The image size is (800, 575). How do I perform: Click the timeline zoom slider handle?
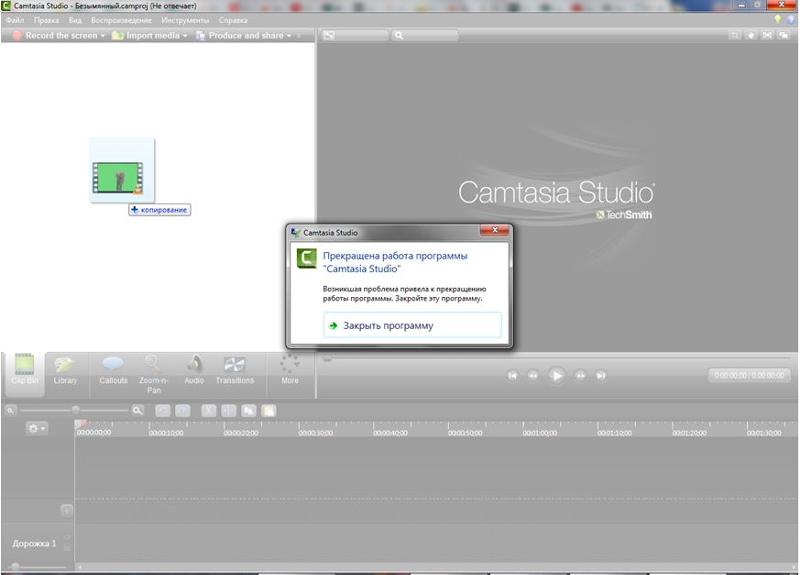(76, 410)
